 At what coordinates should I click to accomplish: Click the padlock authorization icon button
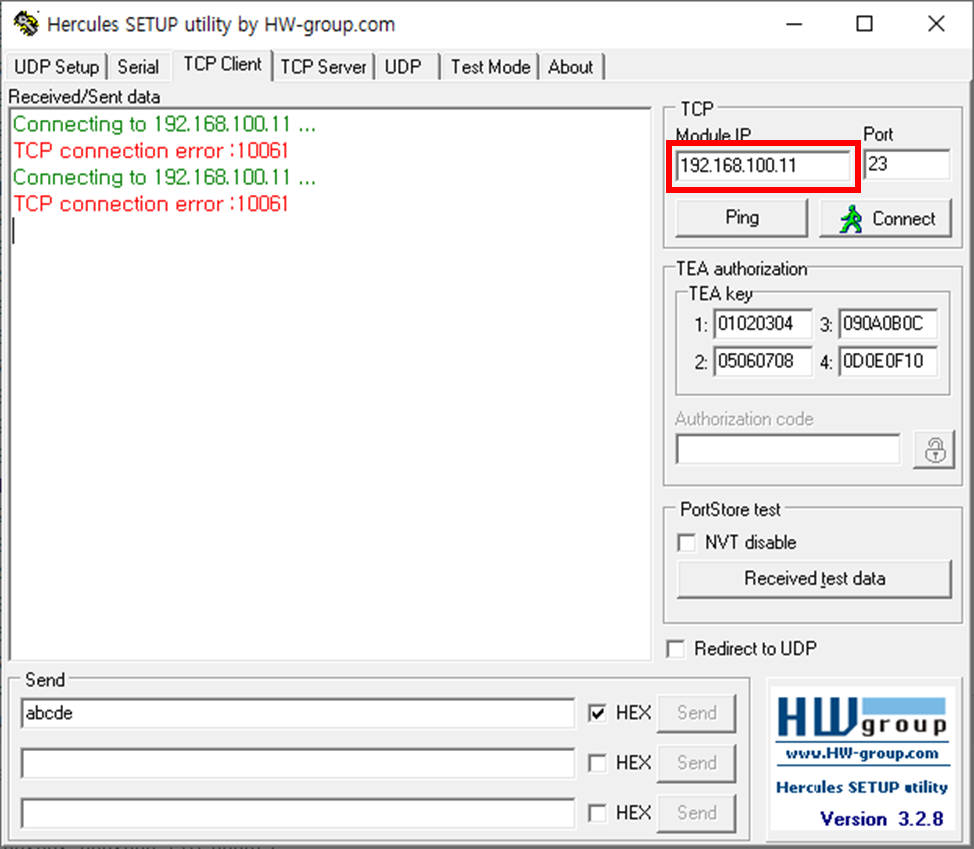click(934, 450)
